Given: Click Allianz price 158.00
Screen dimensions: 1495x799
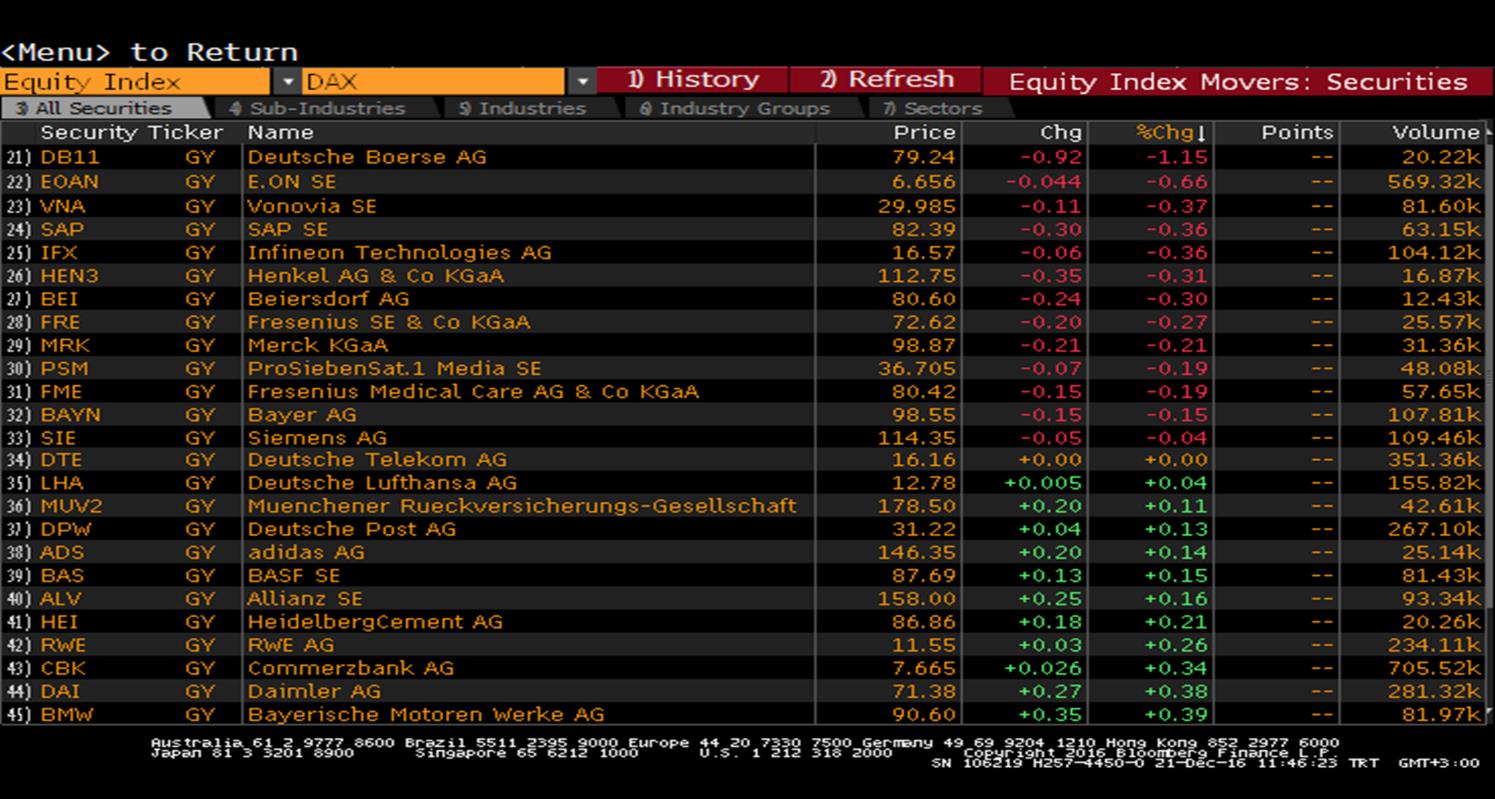Looking at the screenshot, I should coord(917,599).
